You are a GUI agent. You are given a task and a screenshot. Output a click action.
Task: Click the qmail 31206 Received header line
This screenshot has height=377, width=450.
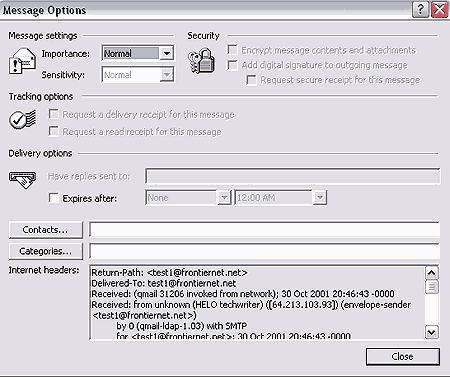[243, 294]
